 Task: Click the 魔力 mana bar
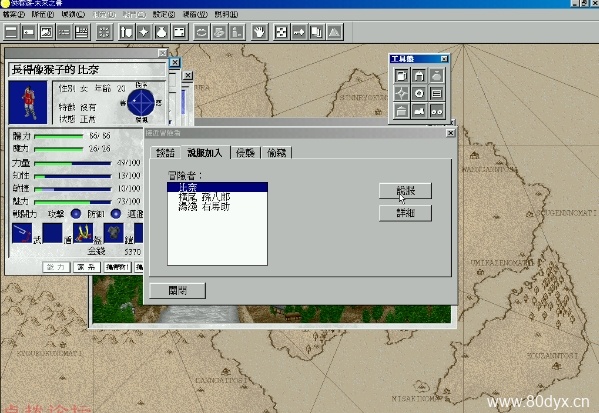pos(58,149)
